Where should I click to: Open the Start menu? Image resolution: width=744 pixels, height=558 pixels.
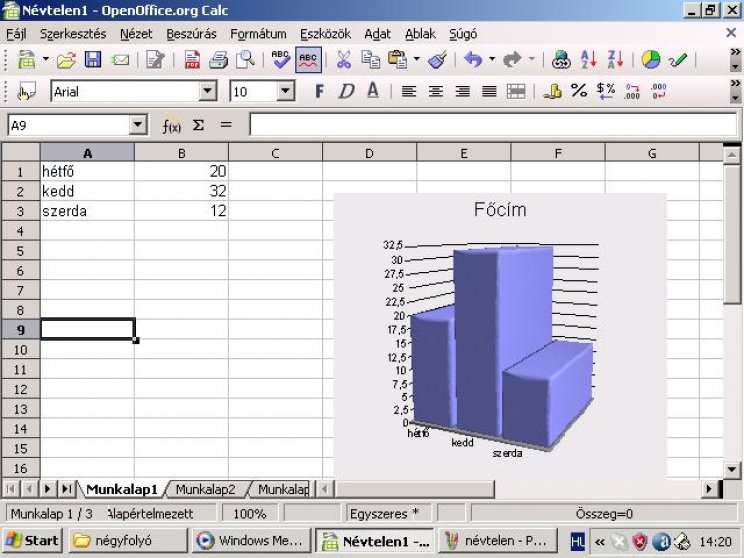click(33, 540)
